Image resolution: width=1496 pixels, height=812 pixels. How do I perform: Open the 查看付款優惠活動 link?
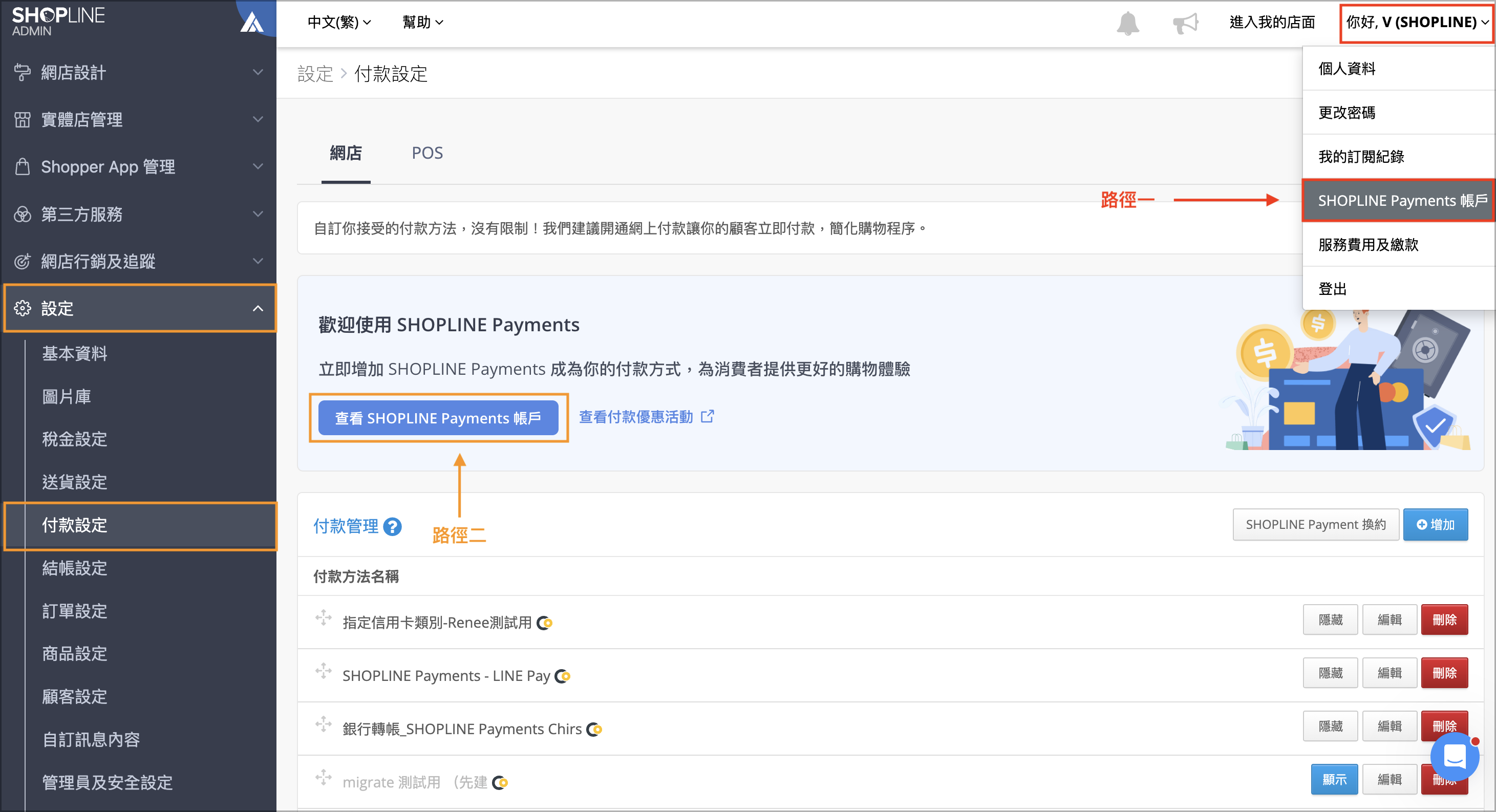(x=646, y=417)
